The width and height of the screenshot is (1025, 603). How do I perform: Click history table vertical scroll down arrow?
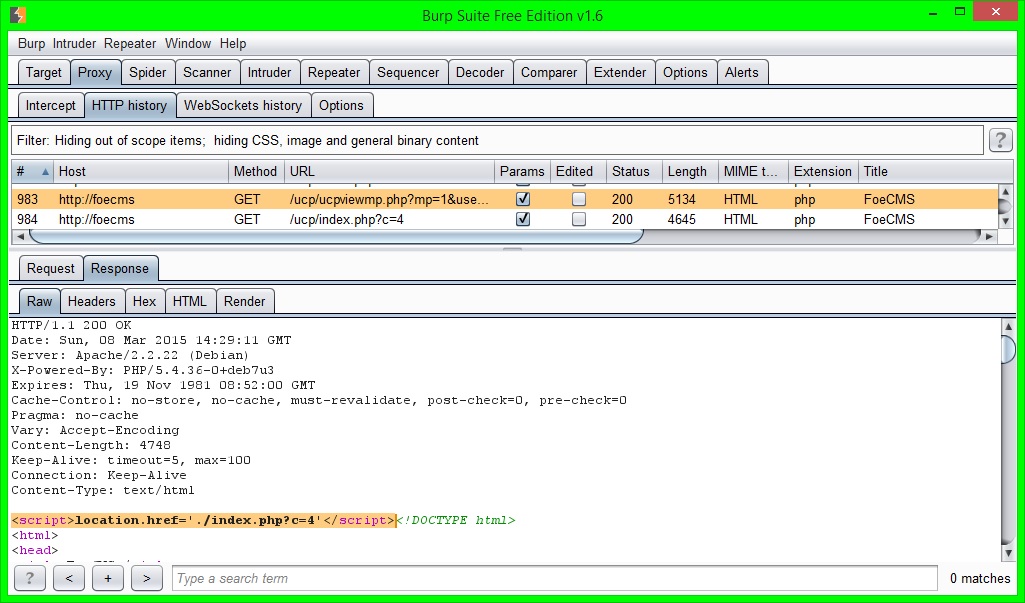pos(1005,221)
